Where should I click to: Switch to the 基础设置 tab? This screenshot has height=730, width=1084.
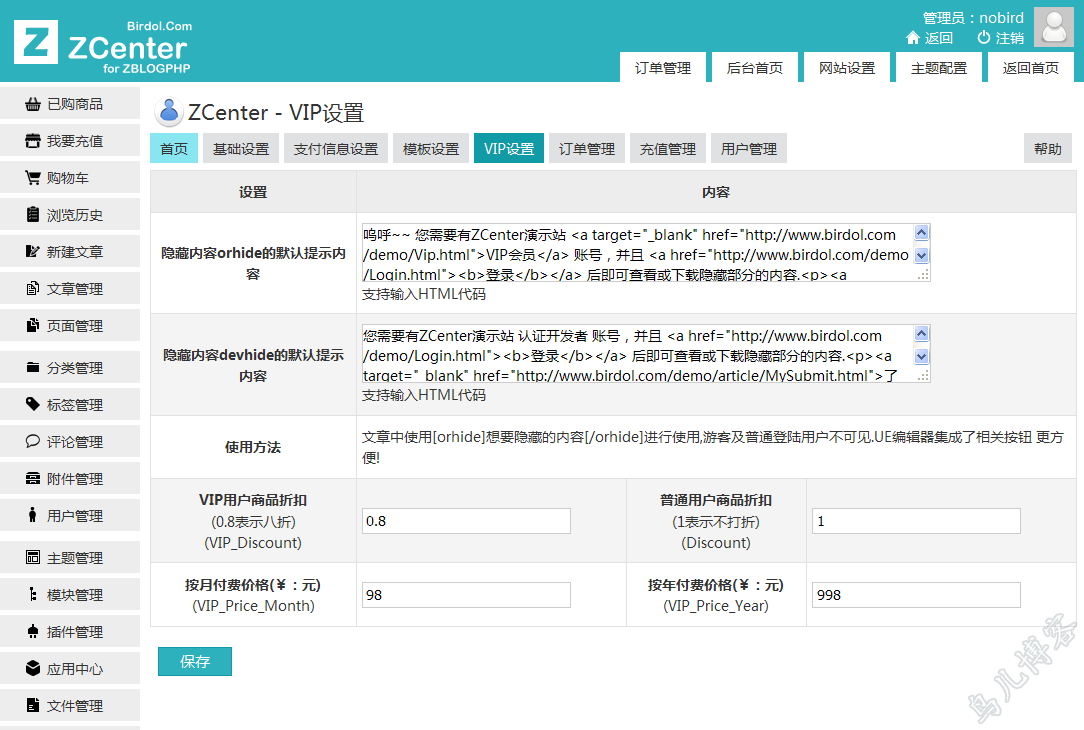point(241,149)
